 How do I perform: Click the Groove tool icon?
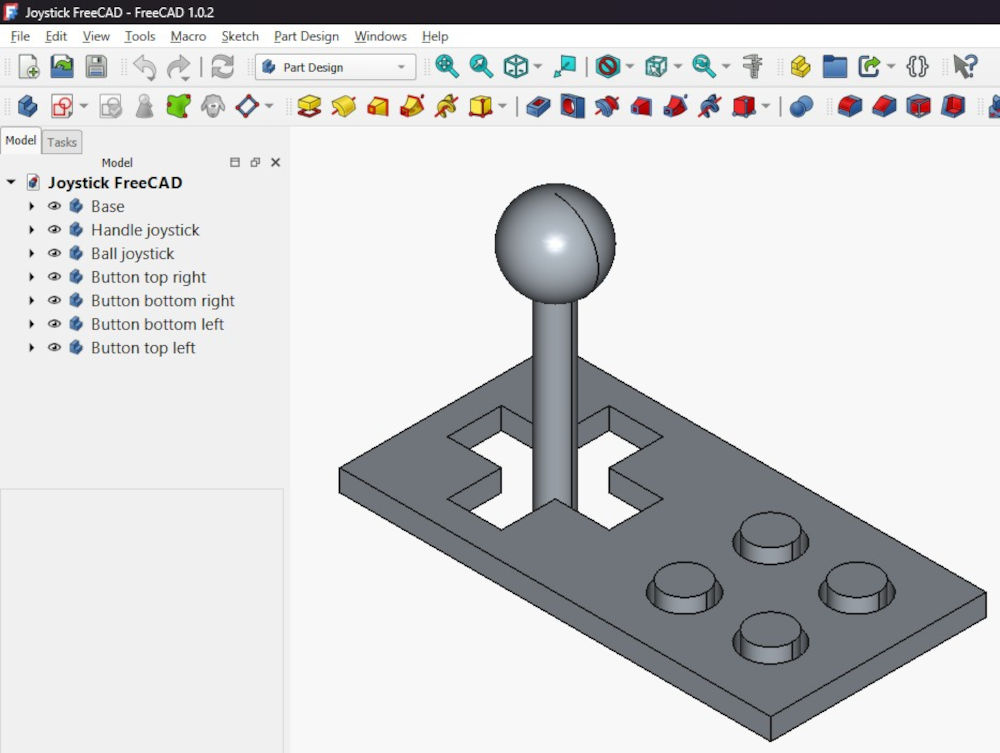tap(607, 106)
